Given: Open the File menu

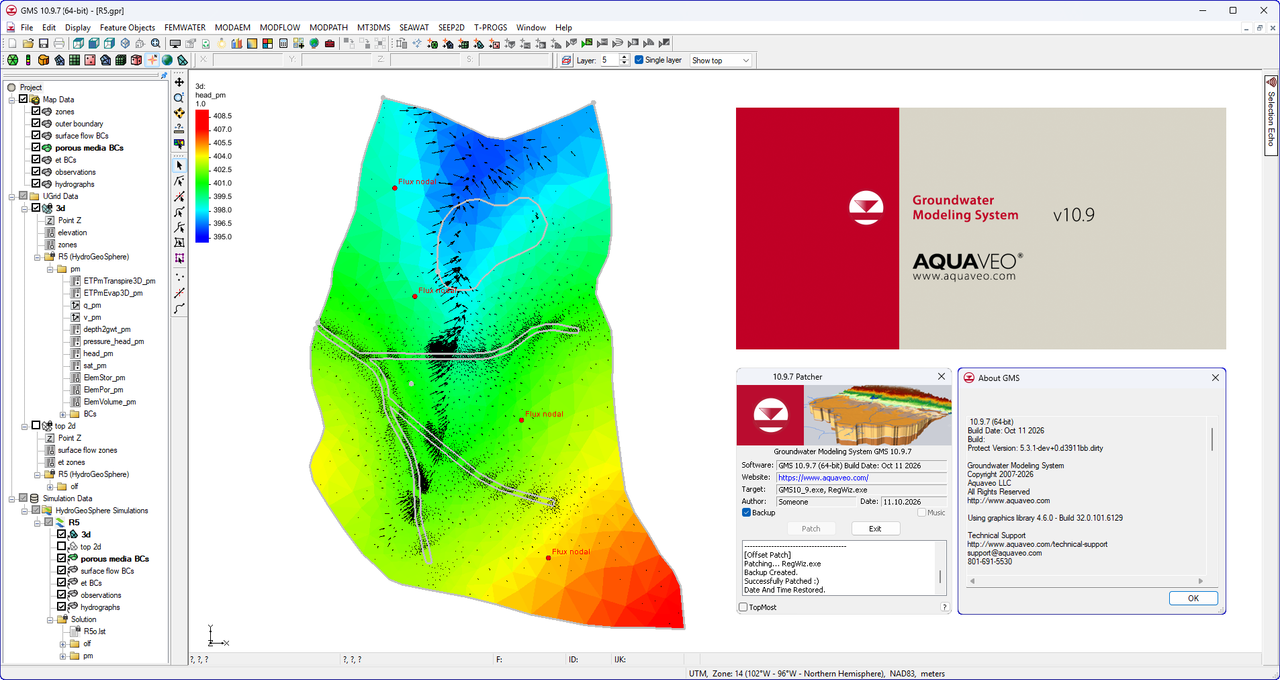Looking at the screenshot, I should (x=27, y=27).
